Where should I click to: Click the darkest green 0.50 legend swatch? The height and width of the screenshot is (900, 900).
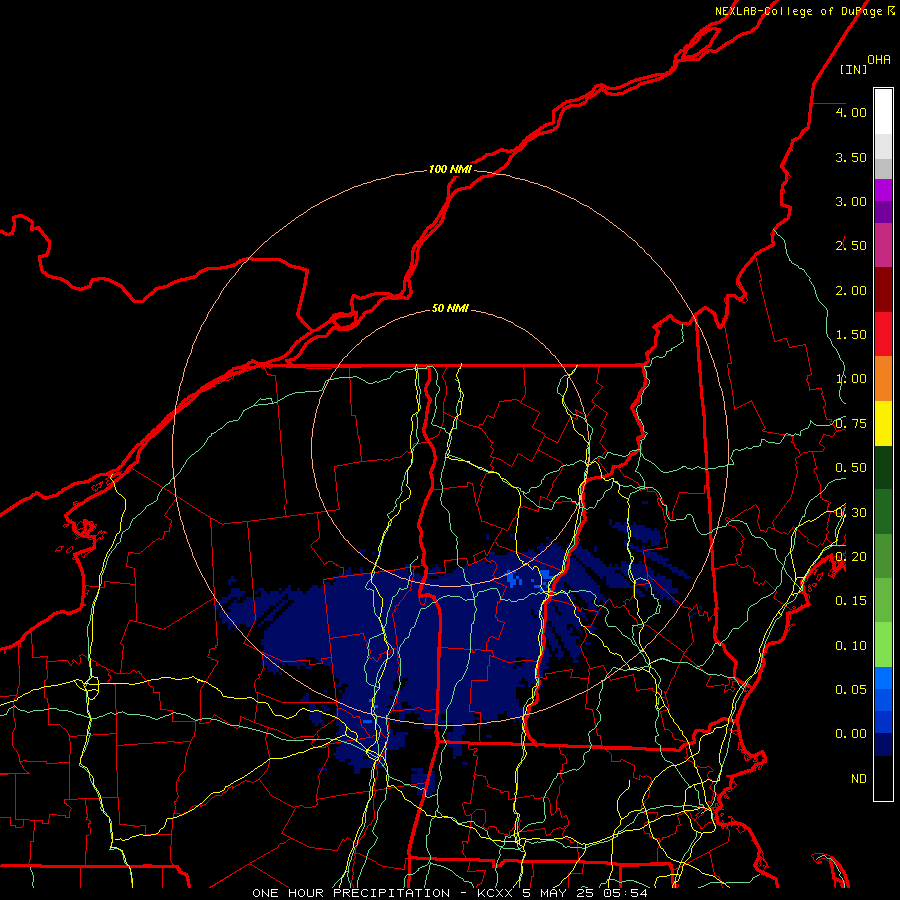click(883, 467)
